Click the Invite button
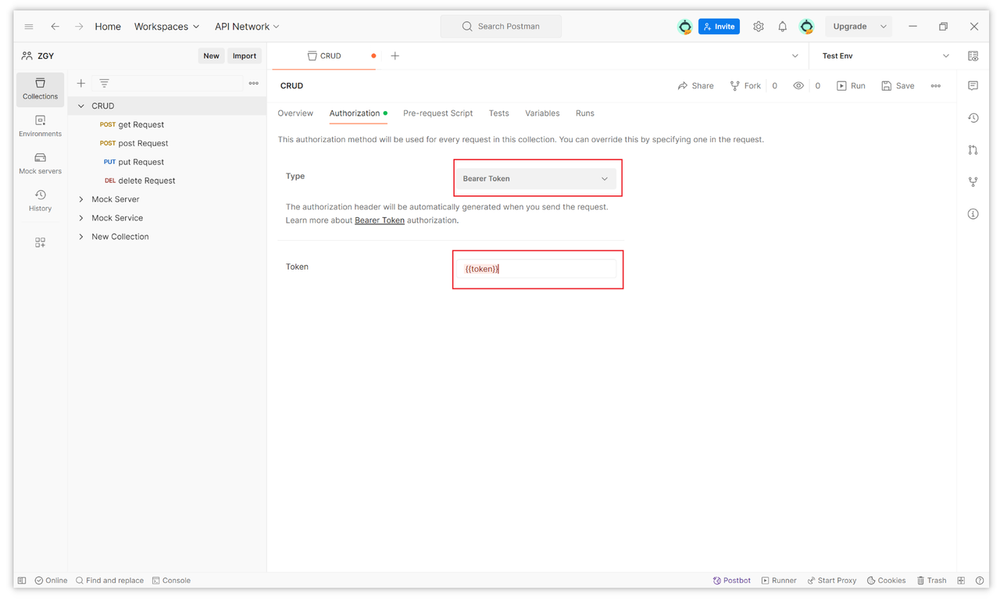Screen dimensions: 1000x601 pos(719,26)
